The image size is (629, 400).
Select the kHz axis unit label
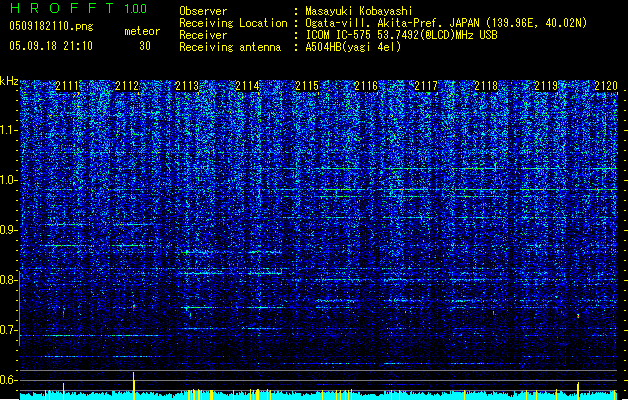tap(9, 81)
